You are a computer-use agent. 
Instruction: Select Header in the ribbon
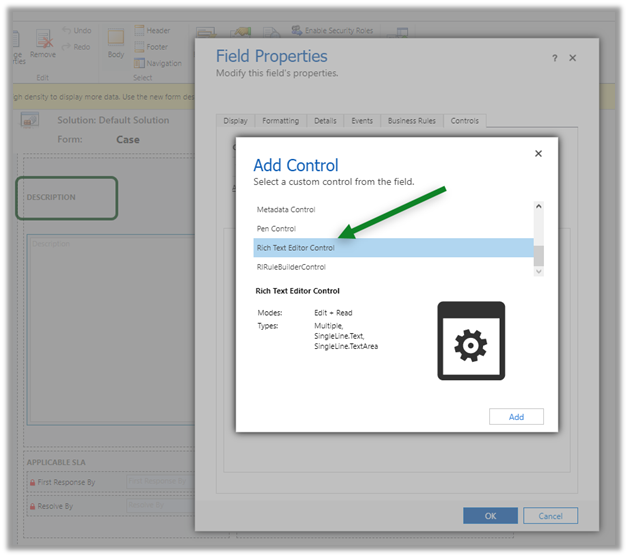pos(139,31)
